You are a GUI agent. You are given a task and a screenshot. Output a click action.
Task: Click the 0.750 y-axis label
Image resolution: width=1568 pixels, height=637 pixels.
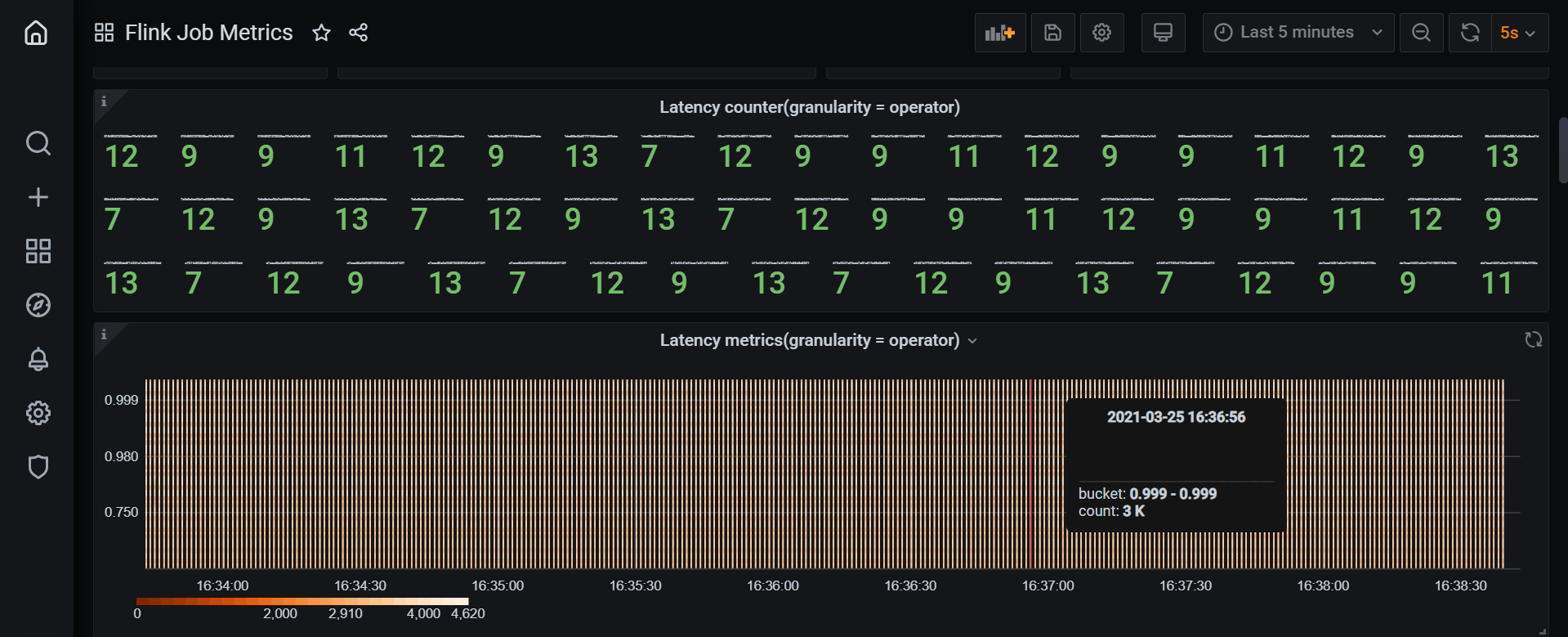coord(122,512)
